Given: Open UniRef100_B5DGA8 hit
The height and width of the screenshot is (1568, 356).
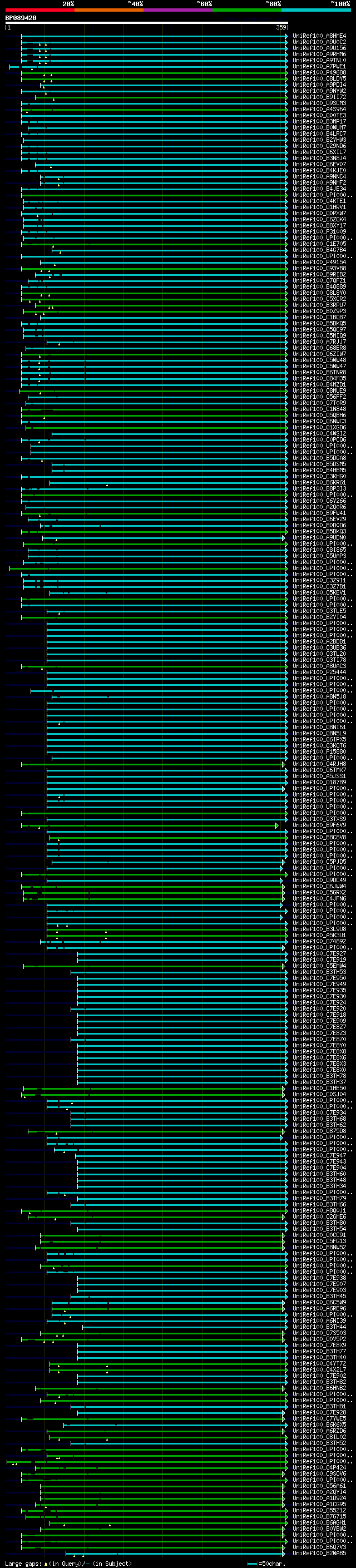Looking at the screenshot, I should click(319, 458).
